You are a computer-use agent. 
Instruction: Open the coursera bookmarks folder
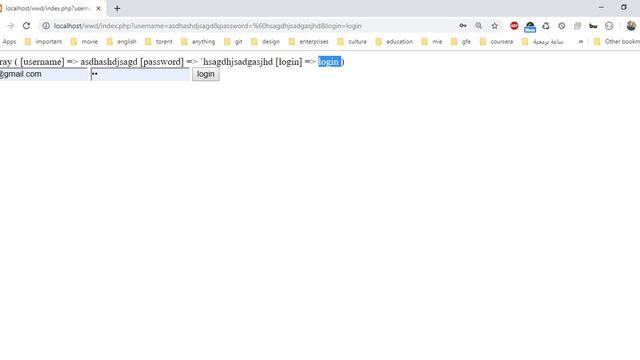pyautogui.click(x=496, y=42)
